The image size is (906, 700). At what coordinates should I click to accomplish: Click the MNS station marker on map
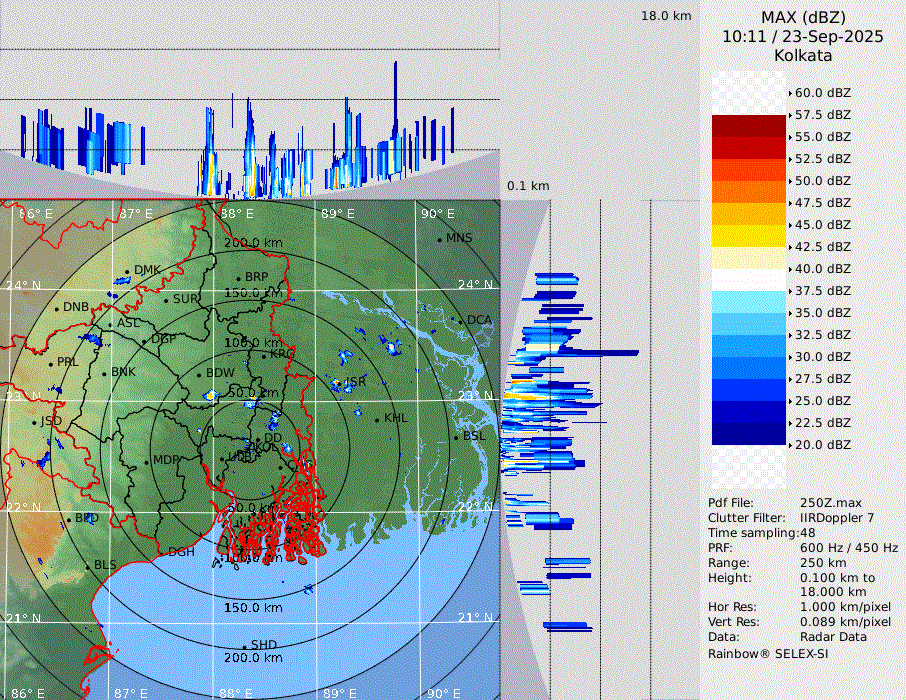[439, 239]
